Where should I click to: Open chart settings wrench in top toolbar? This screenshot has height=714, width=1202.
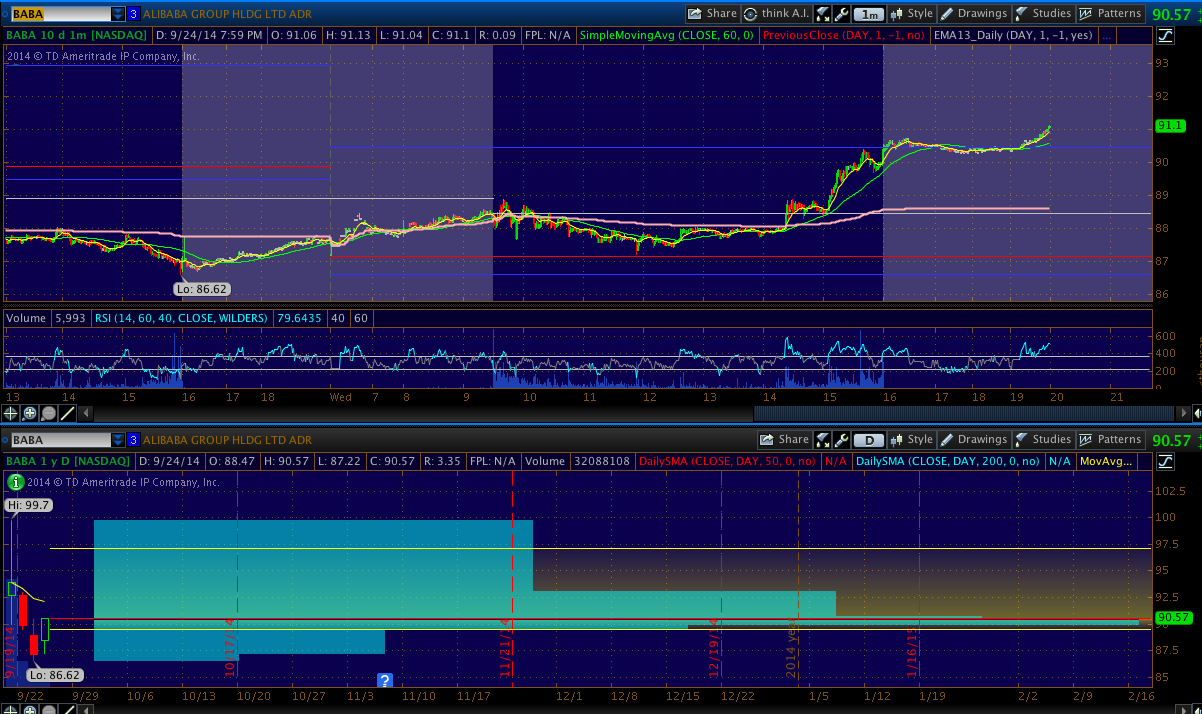click(841, 14)
